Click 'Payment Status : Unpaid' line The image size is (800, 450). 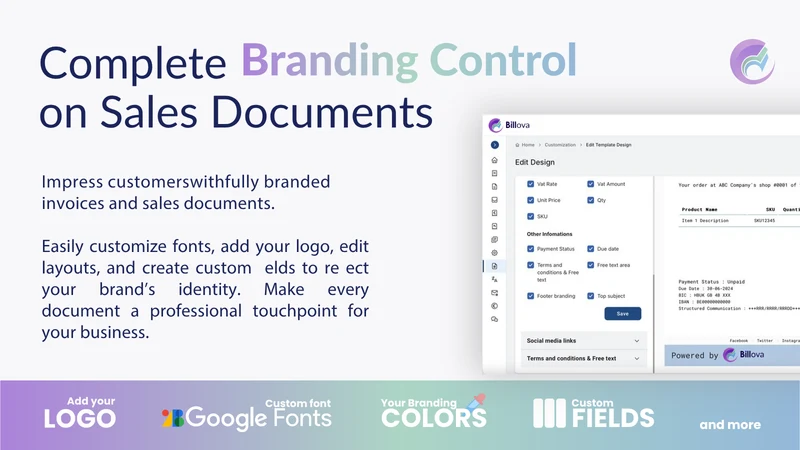[x=711, y=282]
